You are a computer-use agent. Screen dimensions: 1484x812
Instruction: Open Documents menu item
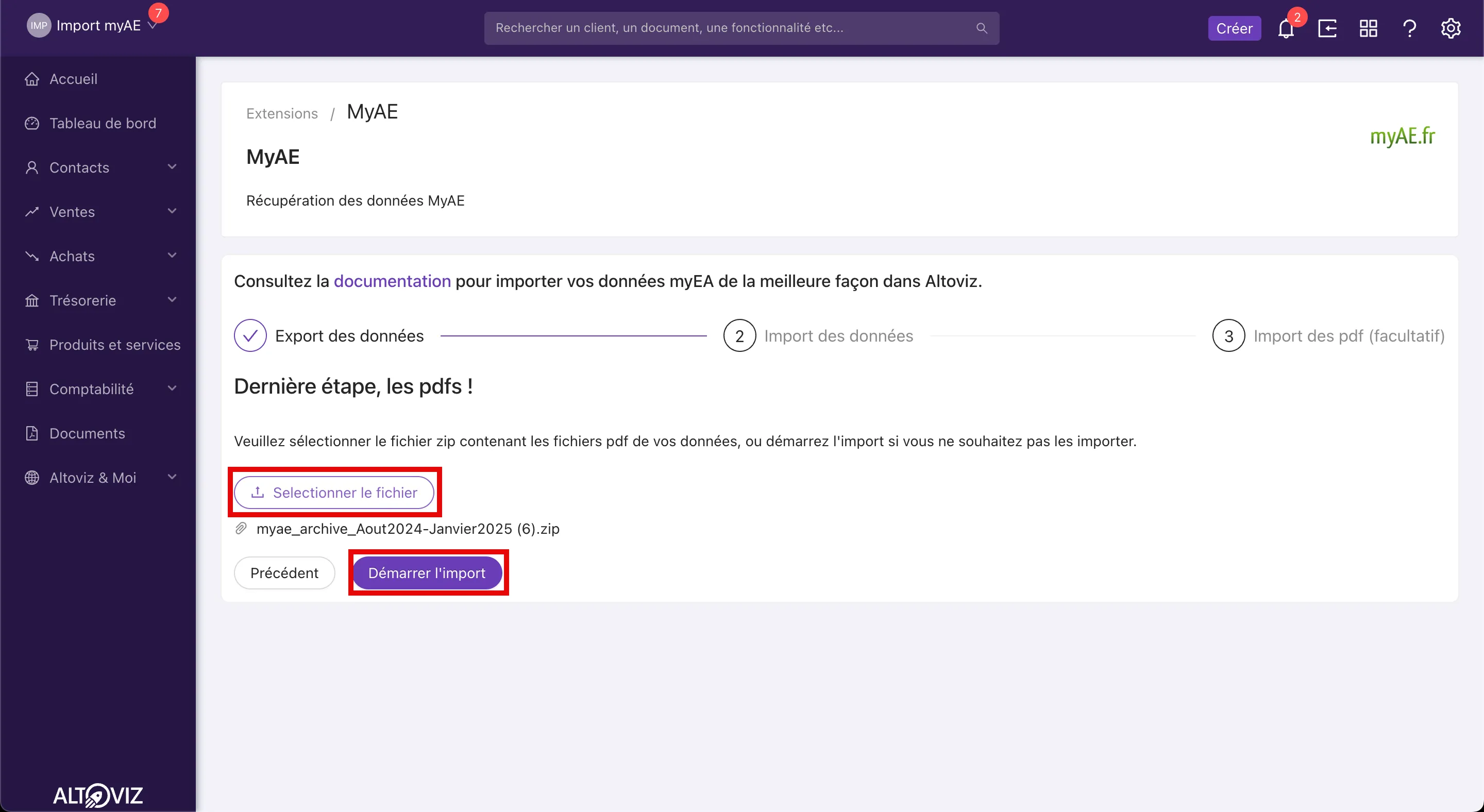(x=87, y=434)
